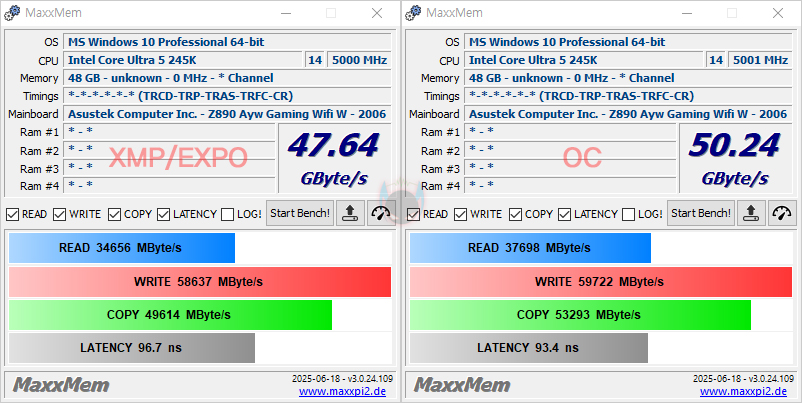
Task: Click the READ 37698 MByte/s bar
Action: pos(530,248)
